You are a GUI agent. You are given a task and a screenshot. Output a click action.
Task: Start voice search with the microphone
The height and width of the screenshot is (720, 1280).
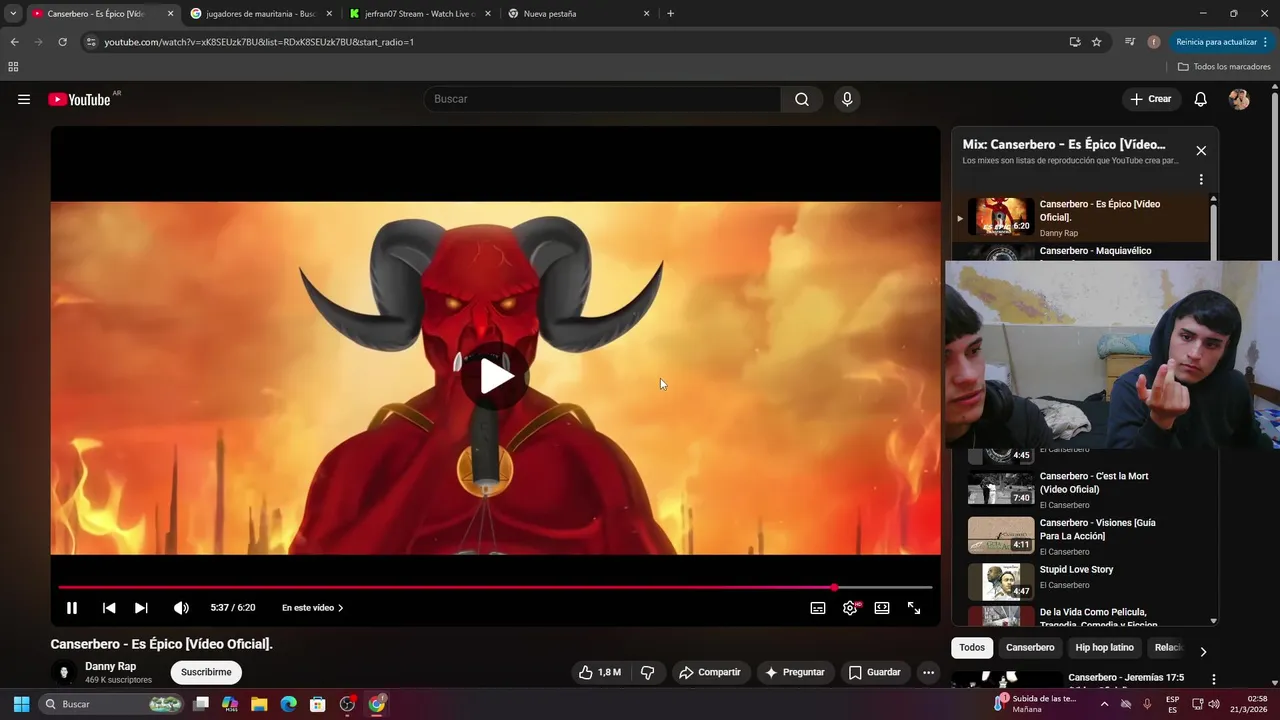847,99
